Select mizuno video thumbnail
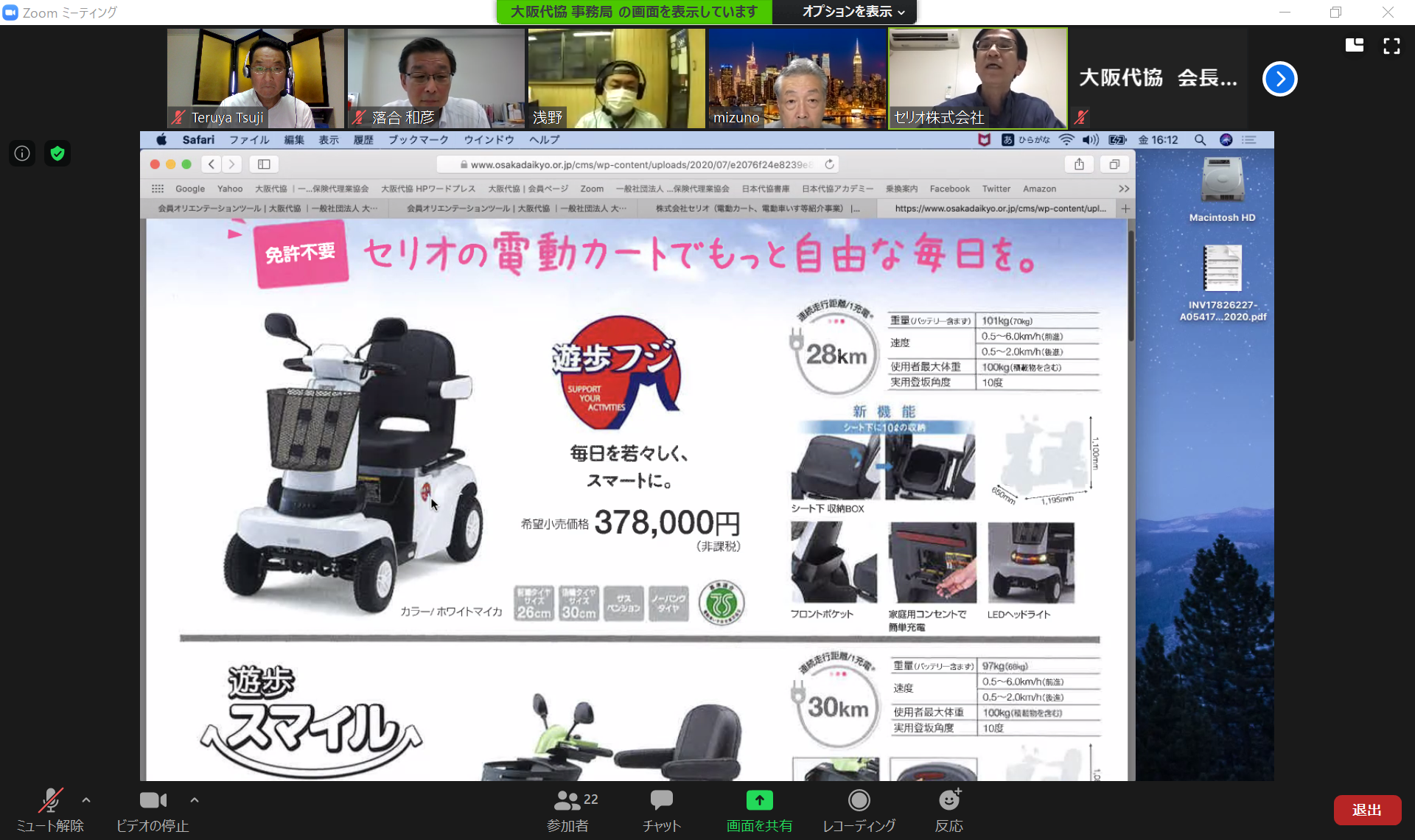 coord(797,78)
